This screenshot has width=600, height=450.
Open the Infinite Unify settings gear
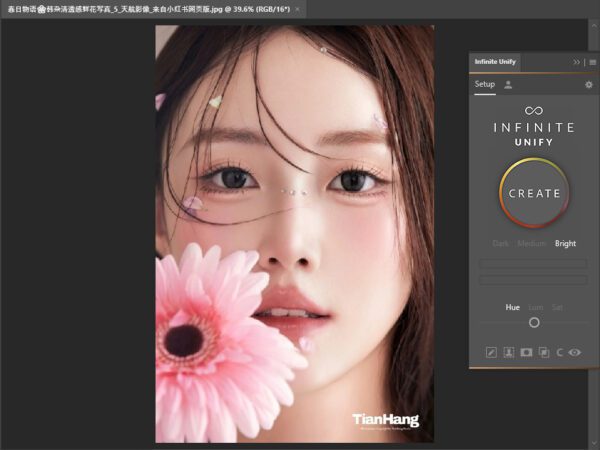tap(589, 85)
